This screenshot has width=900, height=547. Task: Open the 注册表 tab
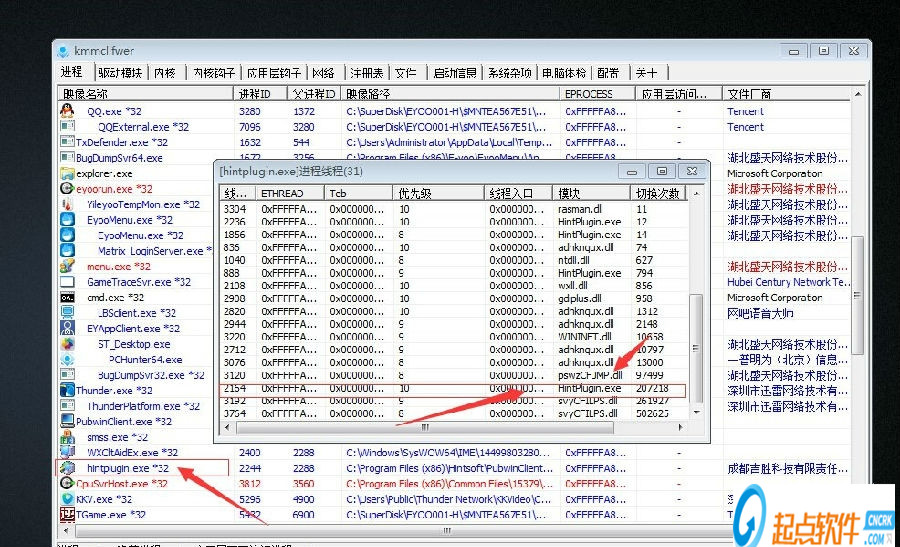[x=366, y=73]
